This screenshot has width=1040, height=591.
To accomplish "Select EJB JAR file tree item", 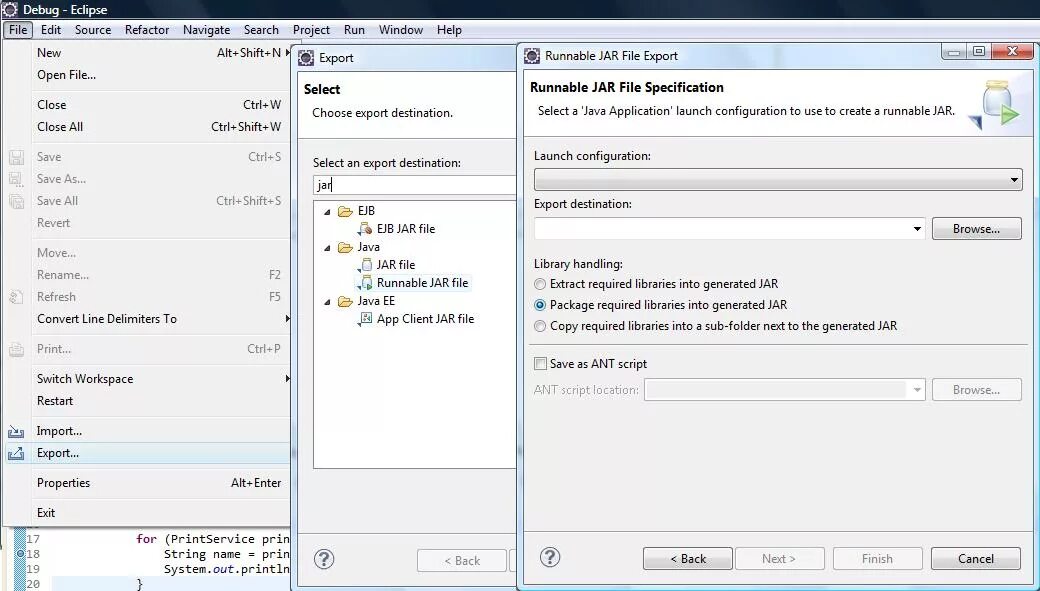I will click(406, 229).
